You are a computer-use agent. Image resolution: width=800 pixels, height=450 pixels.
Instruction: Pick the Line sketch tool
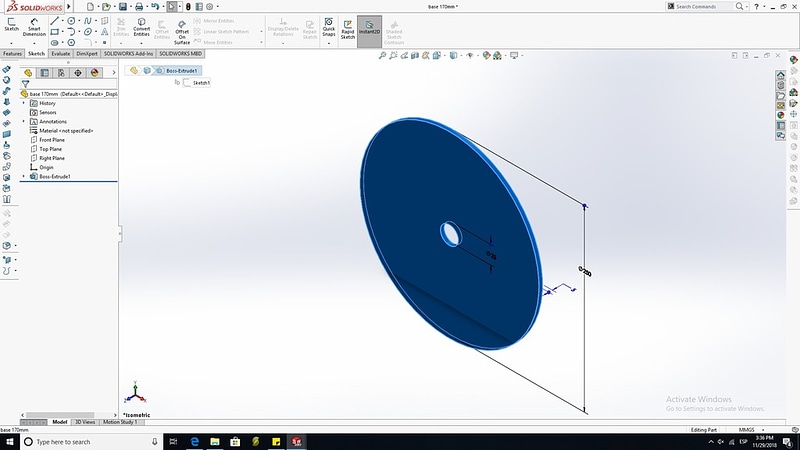coord(55,21)
